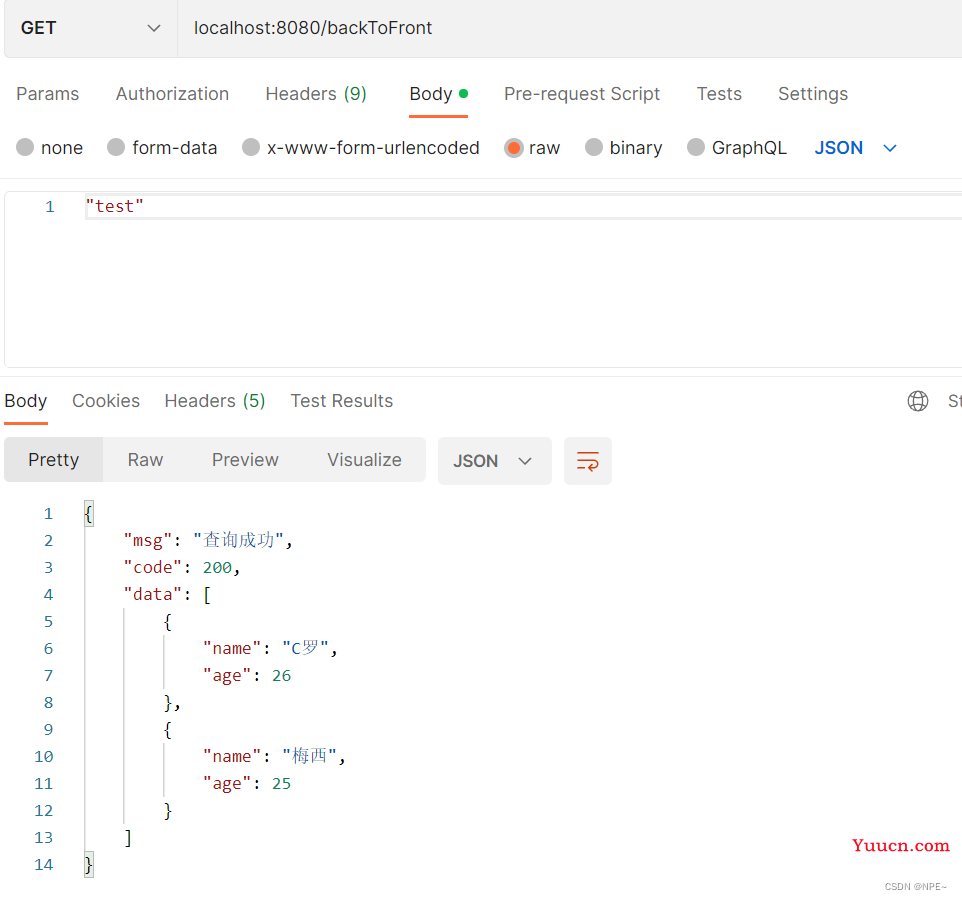The width and height of the screenshot is (962, 900).
Task: Select the Visualize view button
Action: point(364,460)
